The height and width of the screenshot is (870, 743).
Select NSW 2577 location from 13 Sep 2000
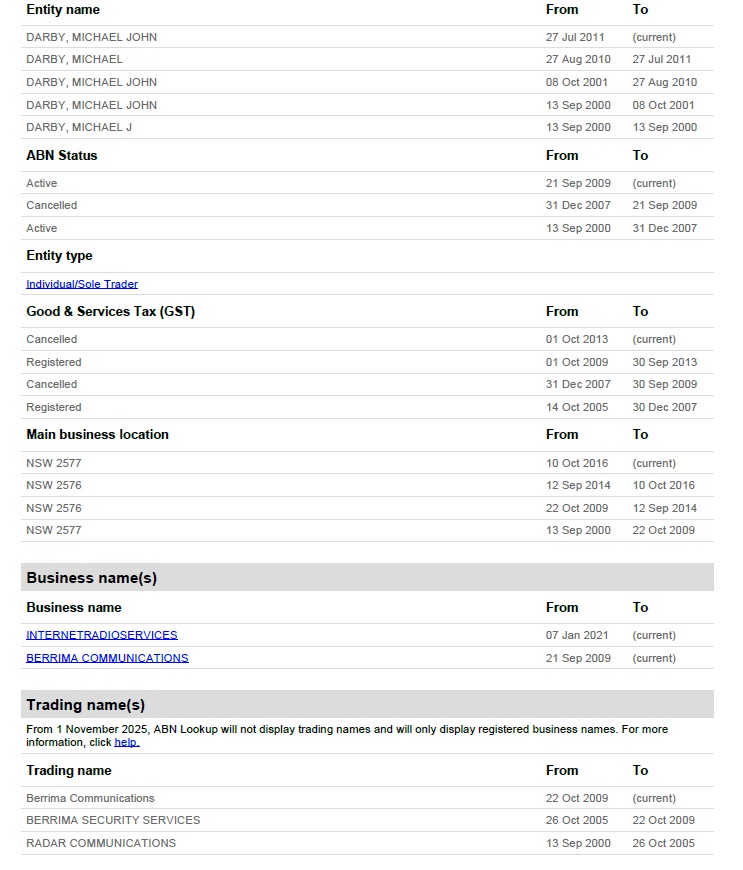tap(367, 530)
